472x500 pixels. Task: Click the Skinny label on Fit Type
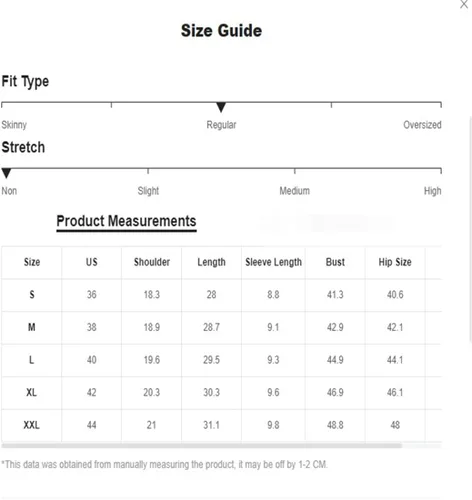click(x=14, y=125)
